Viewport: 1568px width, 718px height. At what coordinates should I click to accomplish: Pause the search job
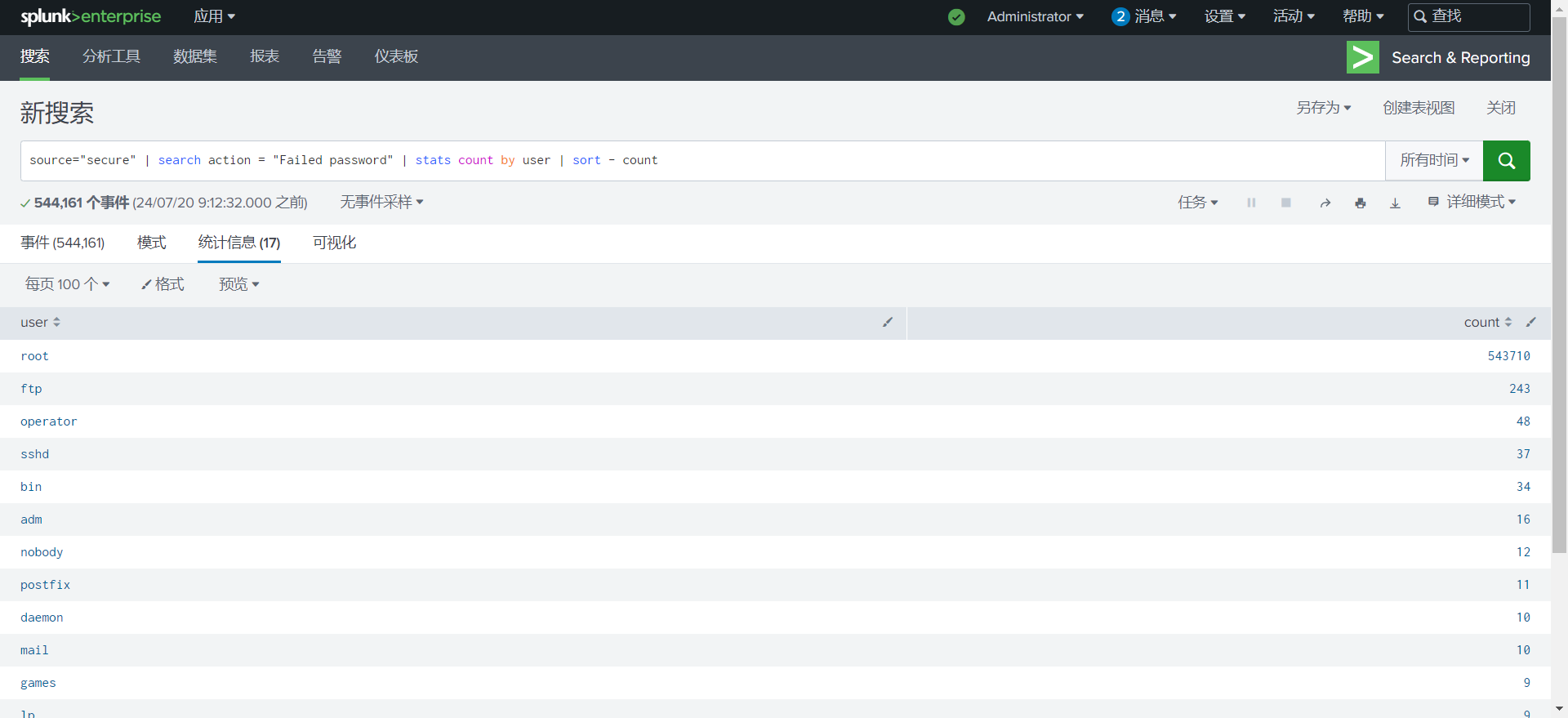pyautogui.click(x=1251, y=203)
